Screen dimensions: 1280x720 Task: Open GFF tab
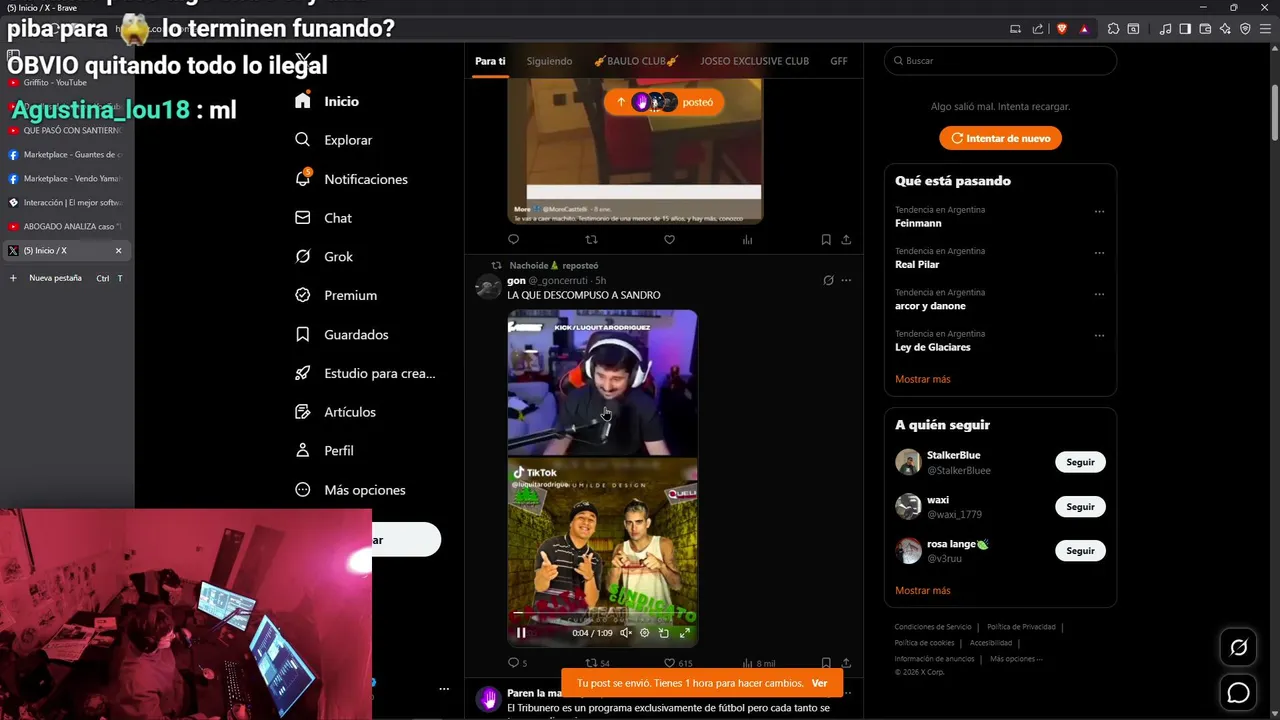click(x=839, y=61)
